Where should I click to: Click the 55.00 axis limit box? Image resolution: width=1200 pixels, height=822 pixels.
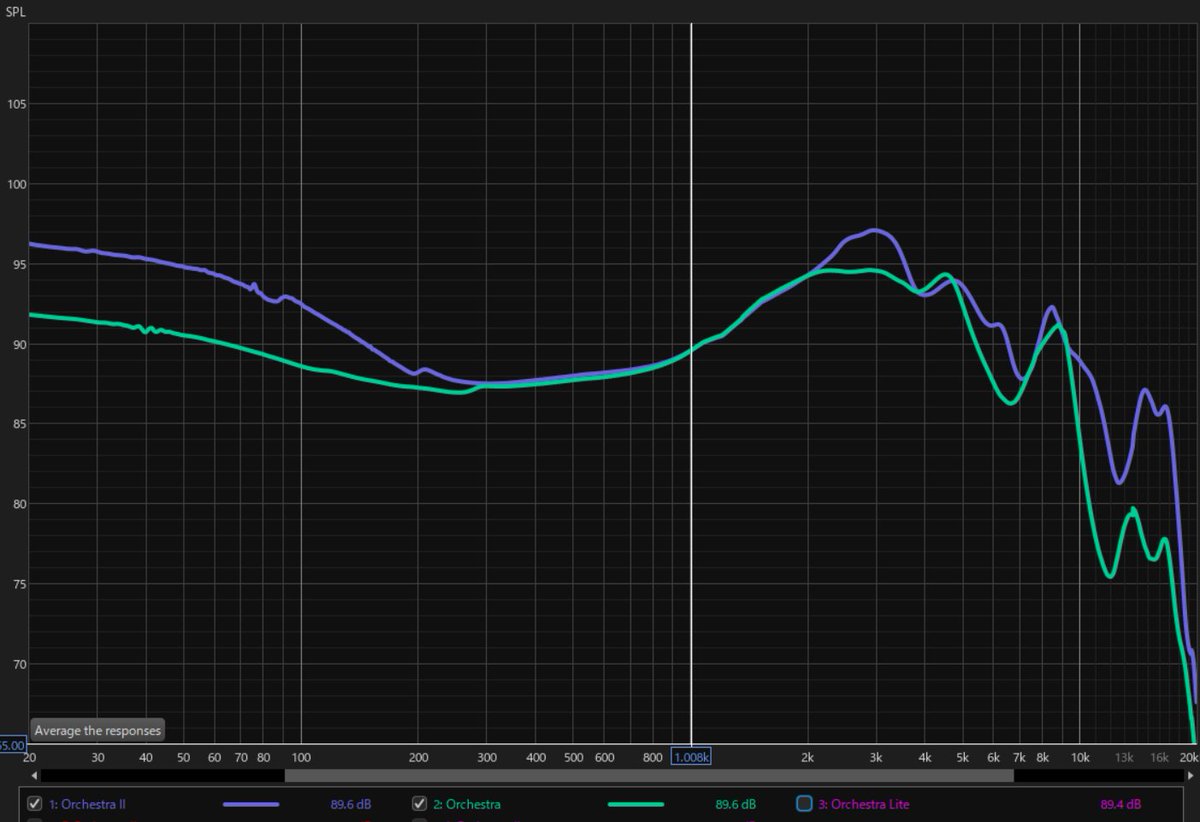12,745
